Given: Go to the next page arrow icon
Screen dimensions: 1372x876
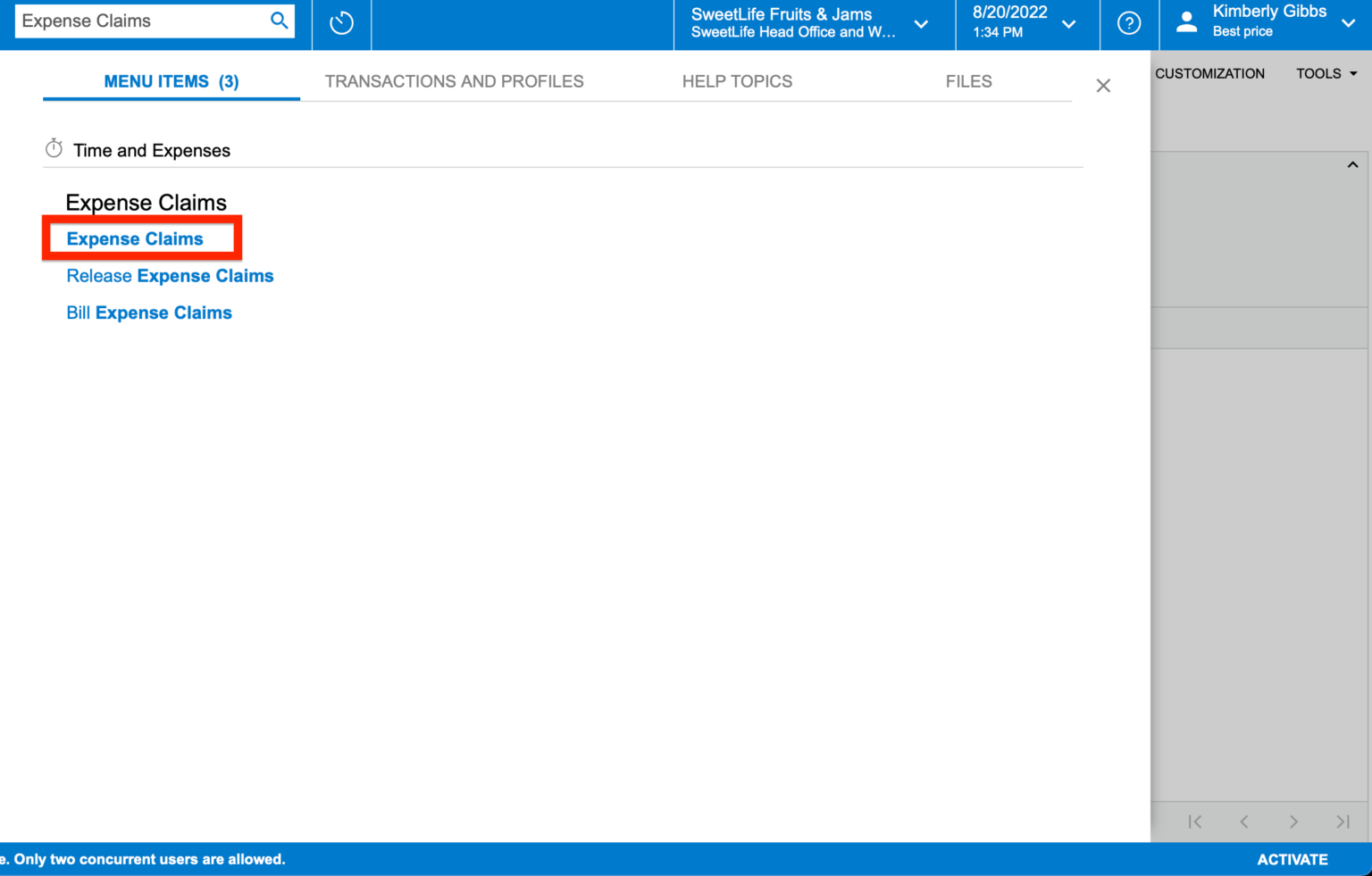Looking at the screenshot, I should click(1293, 822).
